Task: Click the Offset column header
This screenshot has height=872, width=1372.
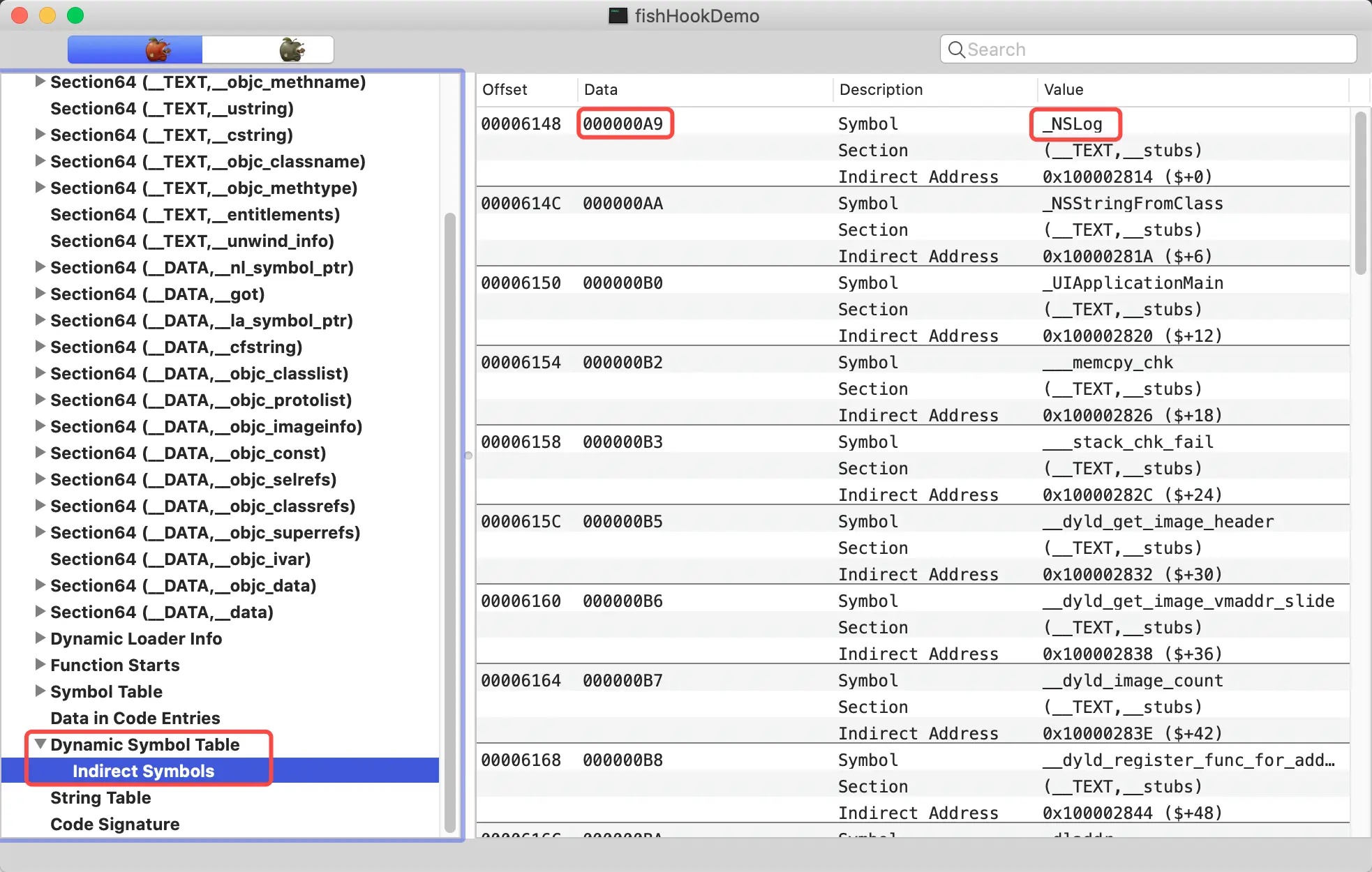Action: pyautogui.click(x=505, y=89)
